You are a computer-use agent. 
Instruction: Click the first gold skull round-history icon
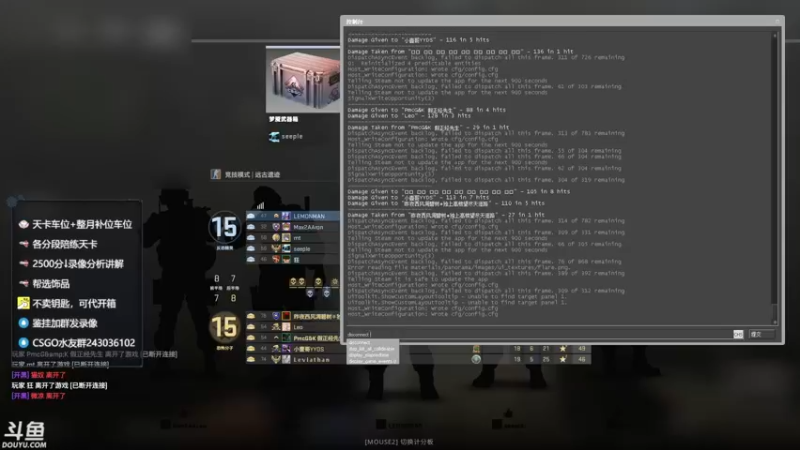click(x=294, y=282)
